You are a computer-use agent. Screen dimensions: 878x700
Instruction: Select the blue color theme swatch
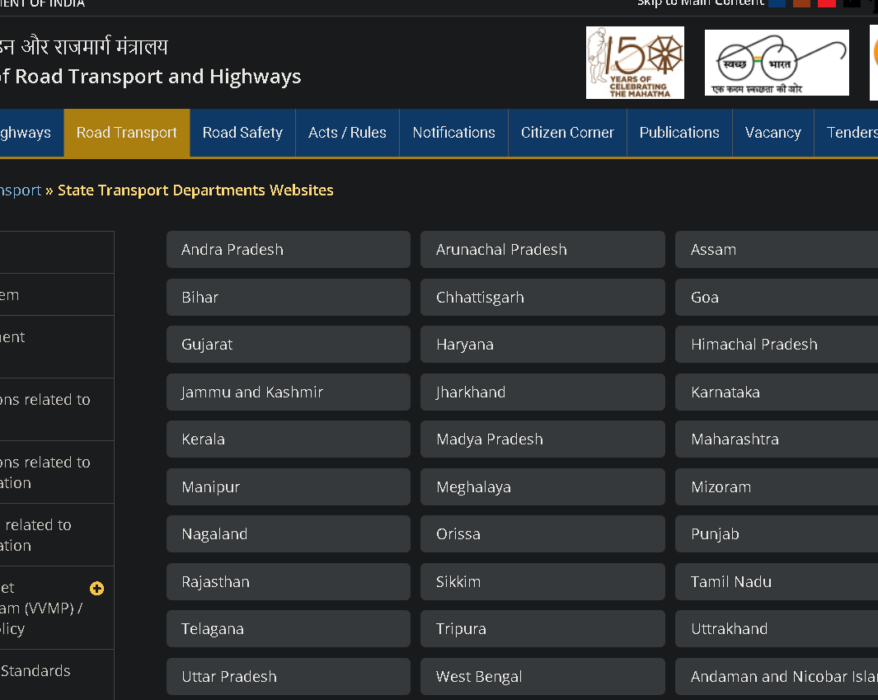point(777,3)
